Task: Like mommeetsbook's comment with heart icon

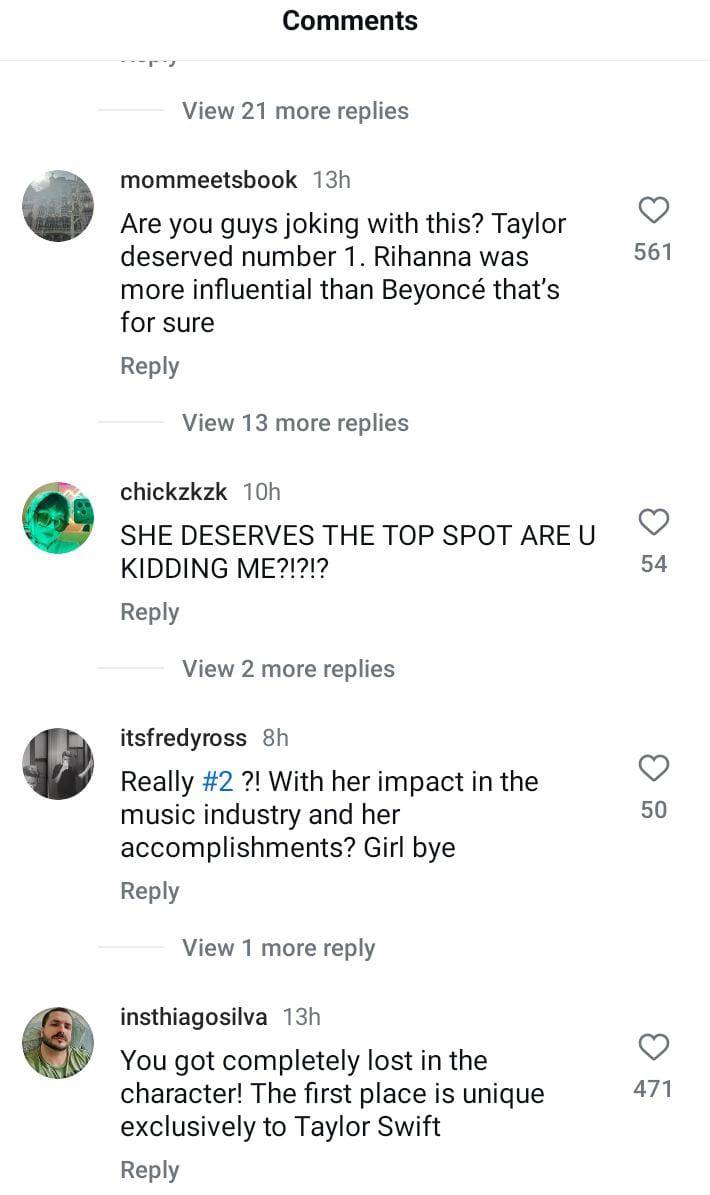Action: coord(653,210)
